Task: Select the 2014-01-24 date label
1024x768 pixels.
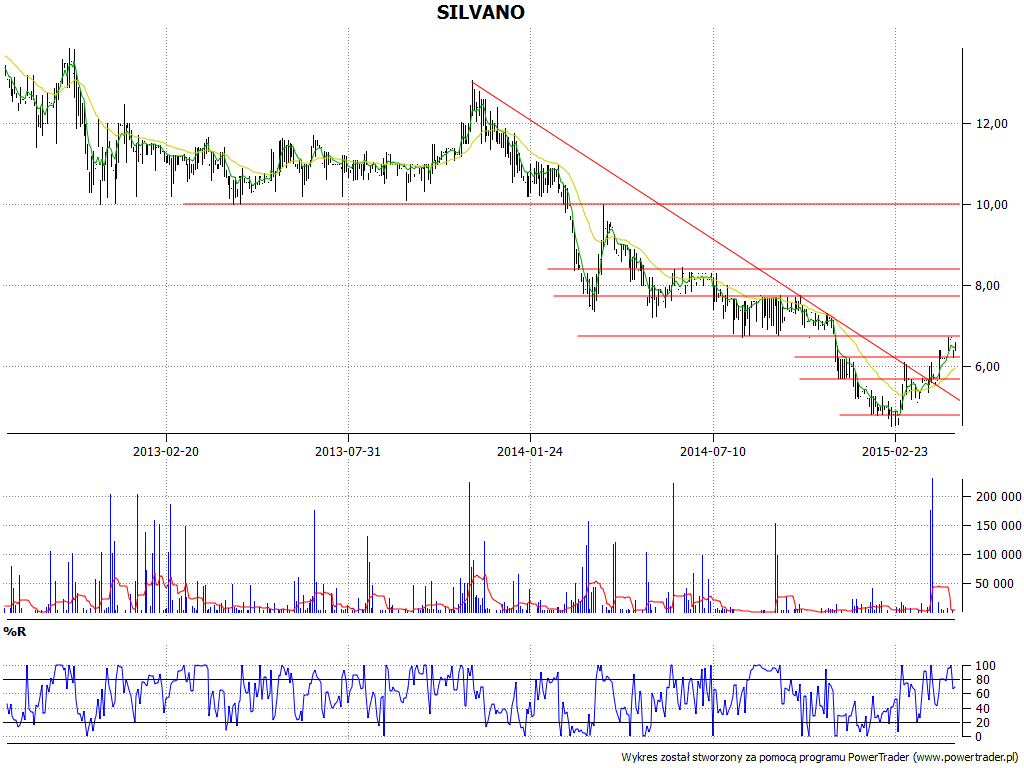Action: (530, 451)
